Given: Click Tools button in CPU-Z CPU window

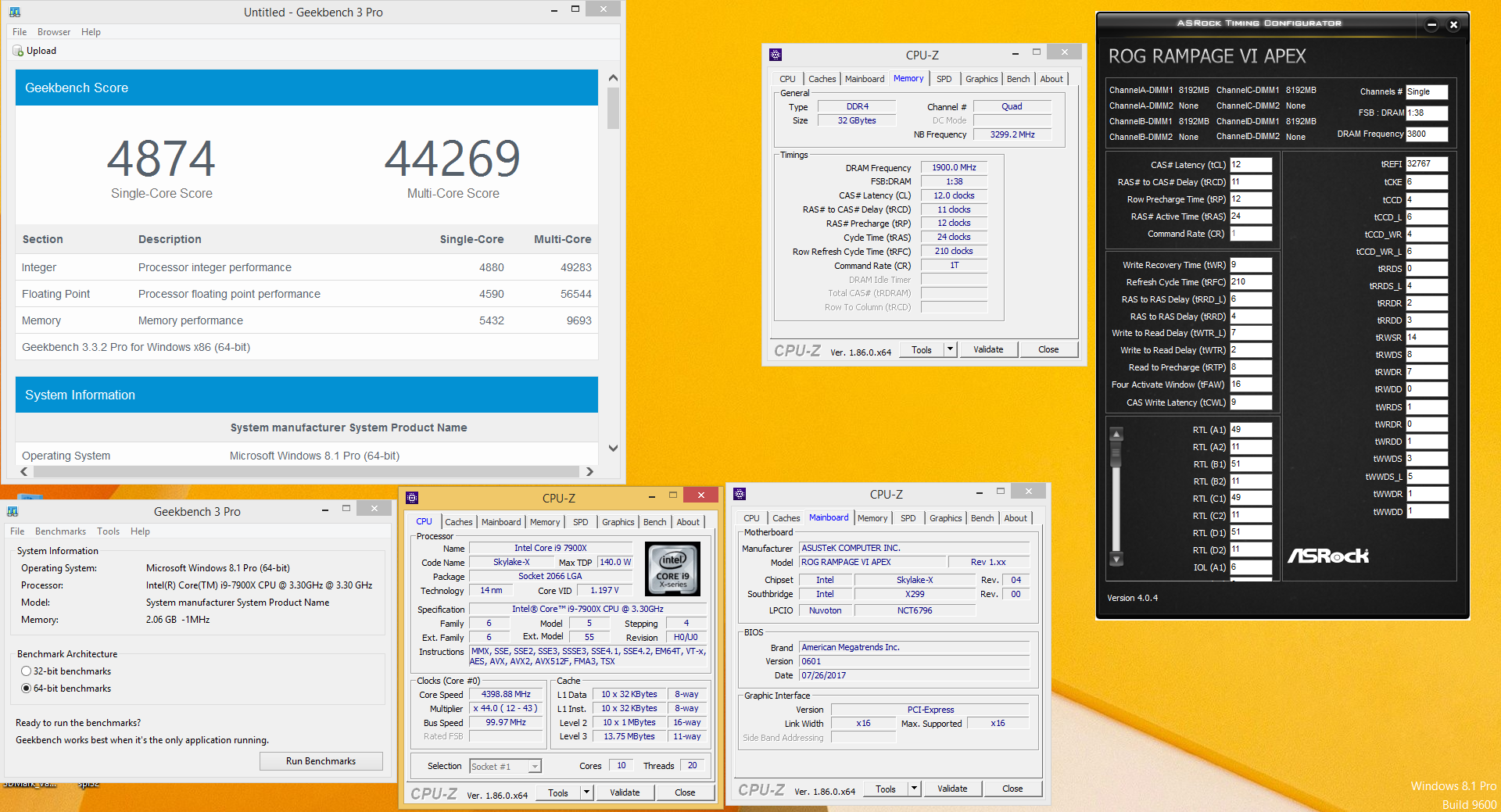Looking at the screenshot, I should tap(558, 792).
